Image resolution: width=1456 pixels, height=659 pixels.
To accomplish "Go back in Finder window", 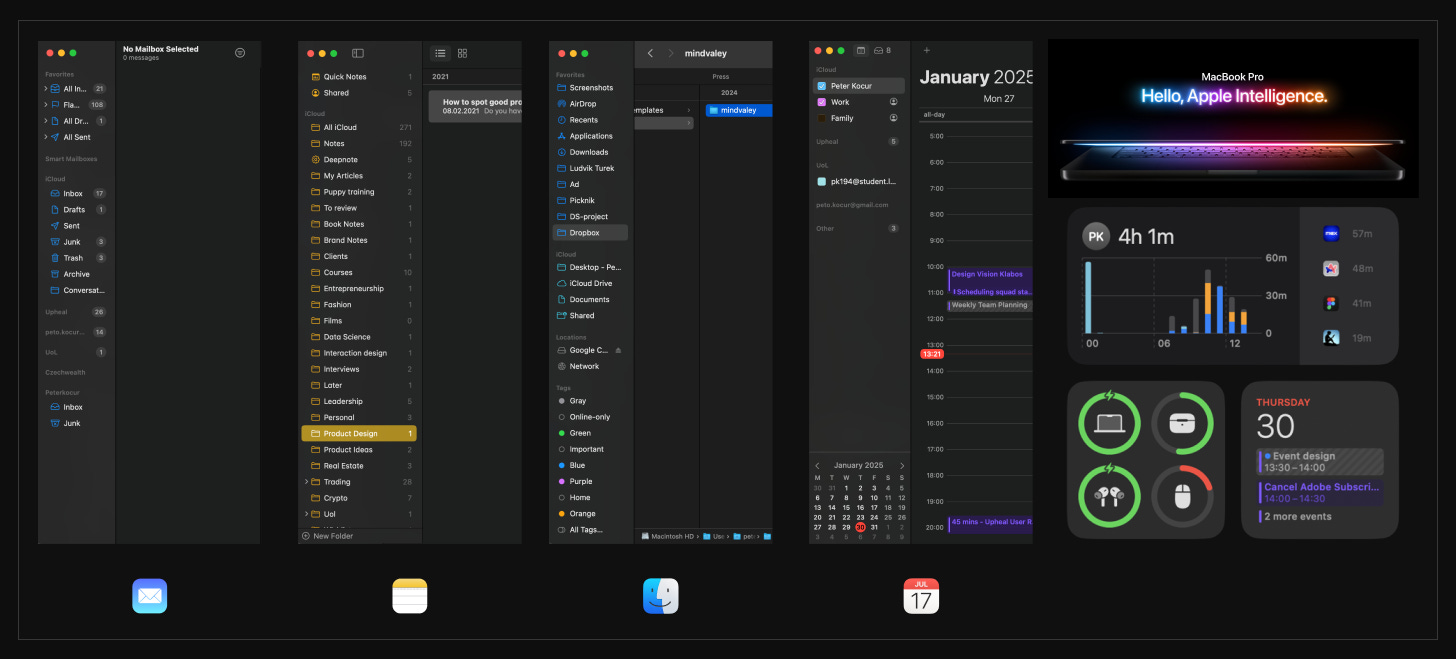I will coord(650,53).
